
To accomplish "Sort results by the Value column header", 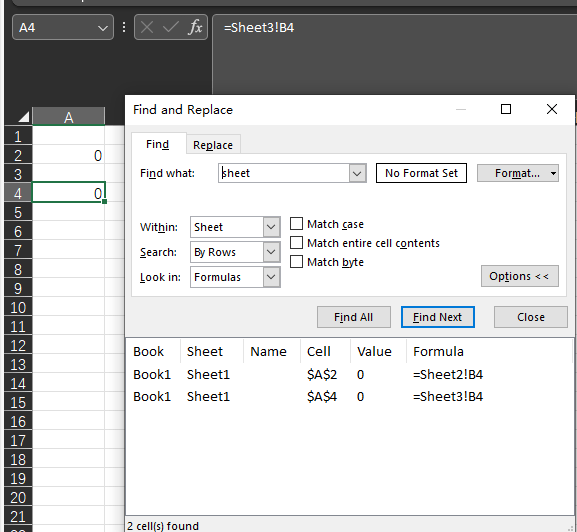I will (378, 351).
